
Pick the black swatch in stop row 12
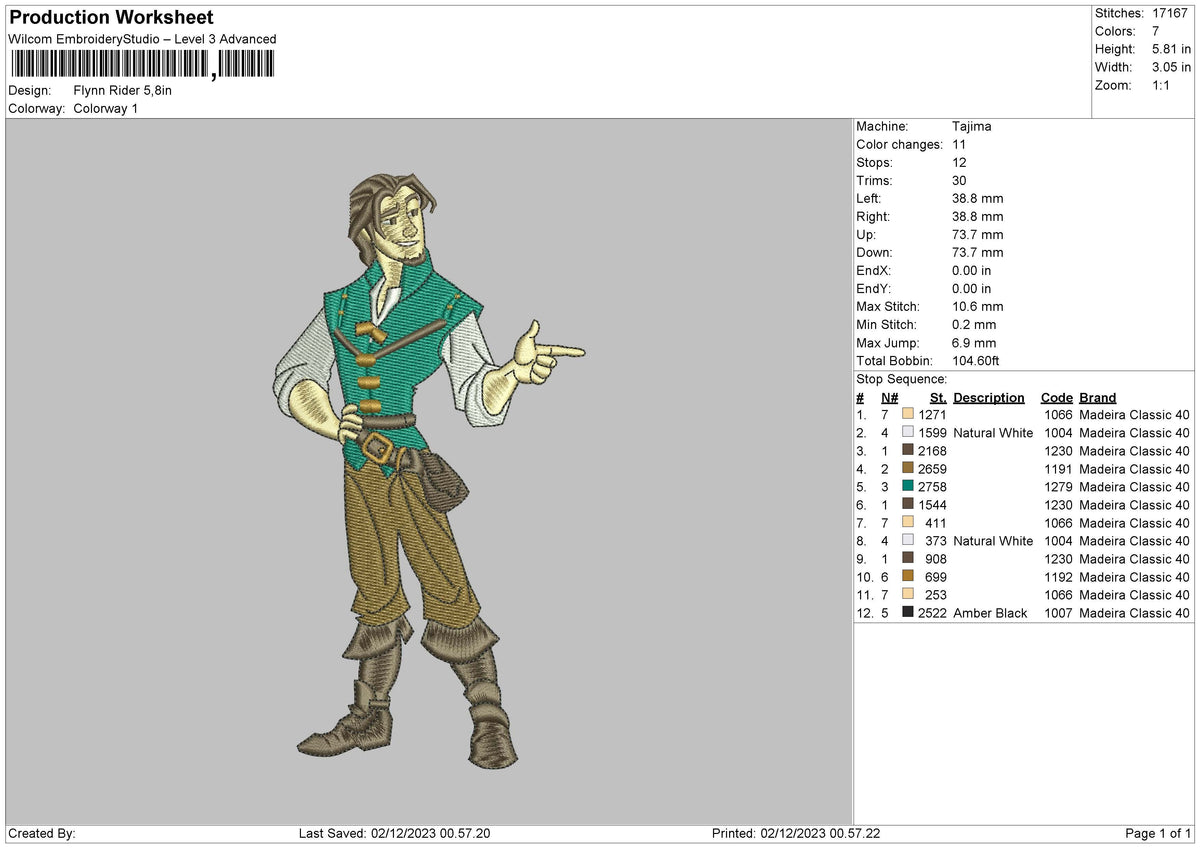point(908,613)
